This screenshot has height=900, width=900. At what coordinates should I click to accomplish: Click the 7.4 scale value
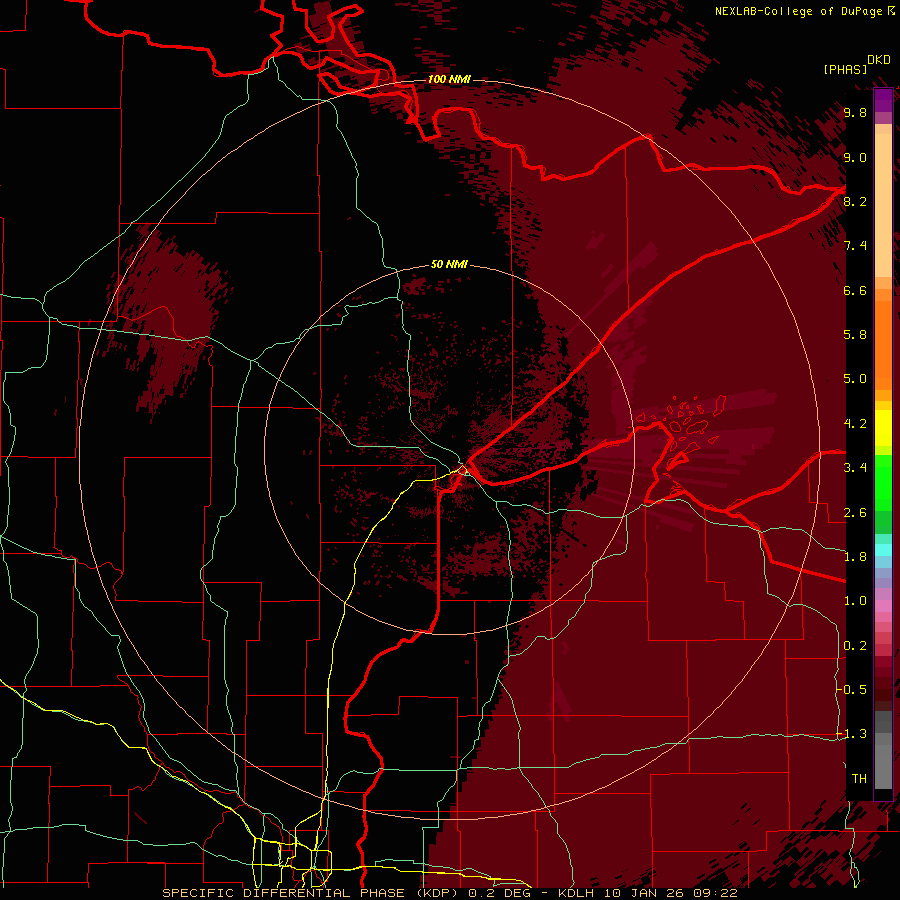point(855,246)
